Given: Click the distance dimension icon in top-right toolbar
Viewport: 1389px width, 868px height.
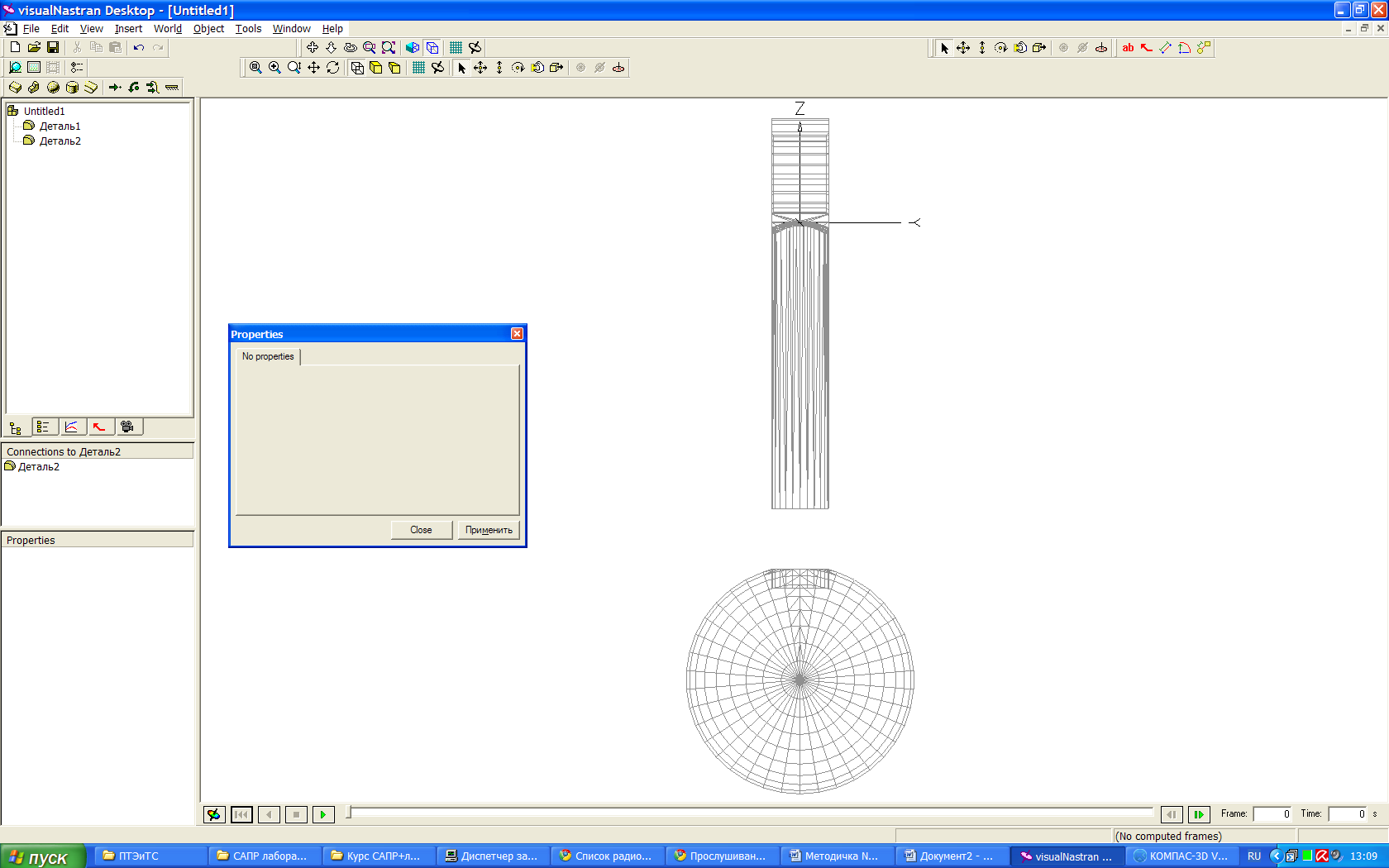Looking at the screenshot, I should 1166,48.
